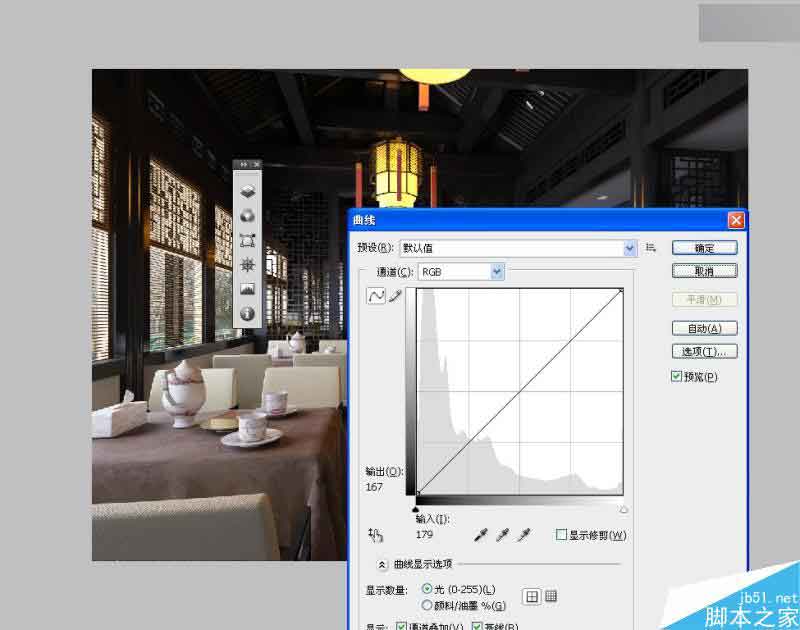Image resolution: width=800 pixels, height=630 pixels.
Task: Click the 曲线 dialog title bar
Action: (500, 220)
